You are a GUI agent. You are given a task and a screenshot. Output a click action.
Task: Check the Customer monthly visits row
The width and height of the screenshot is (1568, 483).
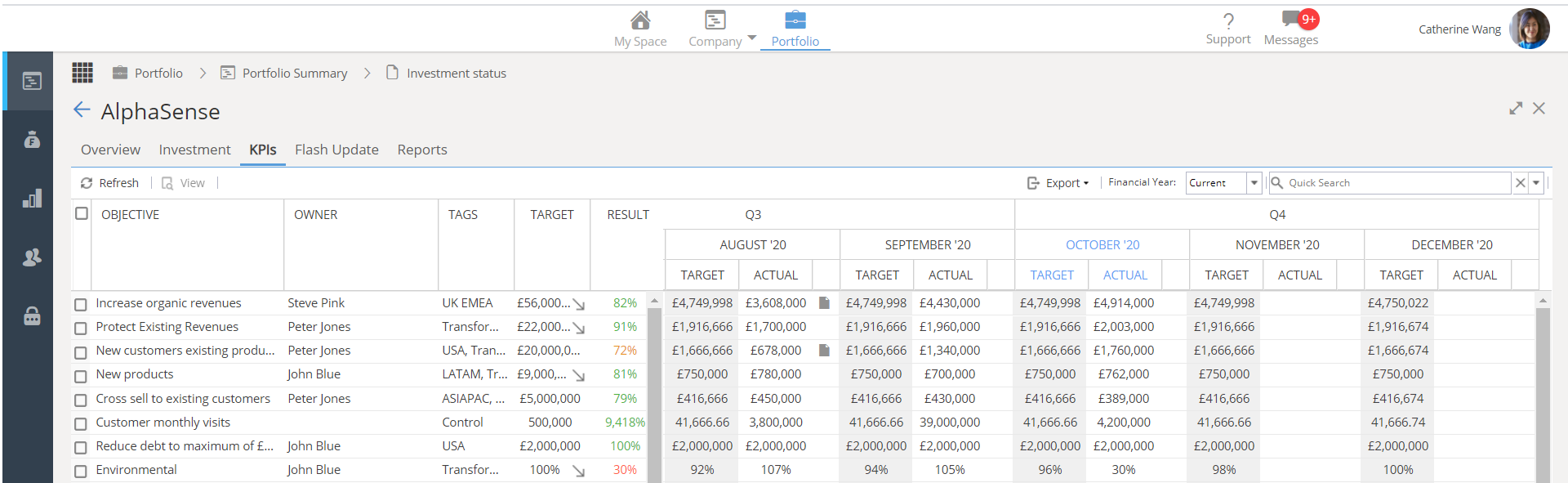click(x=80, y=423)
